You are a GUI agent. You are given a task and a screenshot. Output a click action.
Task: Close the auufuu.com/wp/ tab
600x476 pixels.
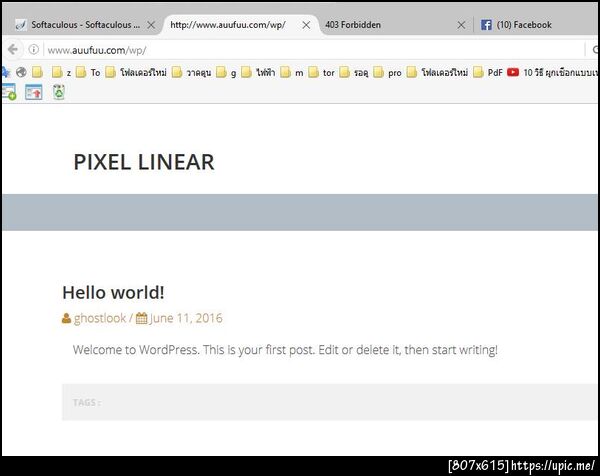306,25
